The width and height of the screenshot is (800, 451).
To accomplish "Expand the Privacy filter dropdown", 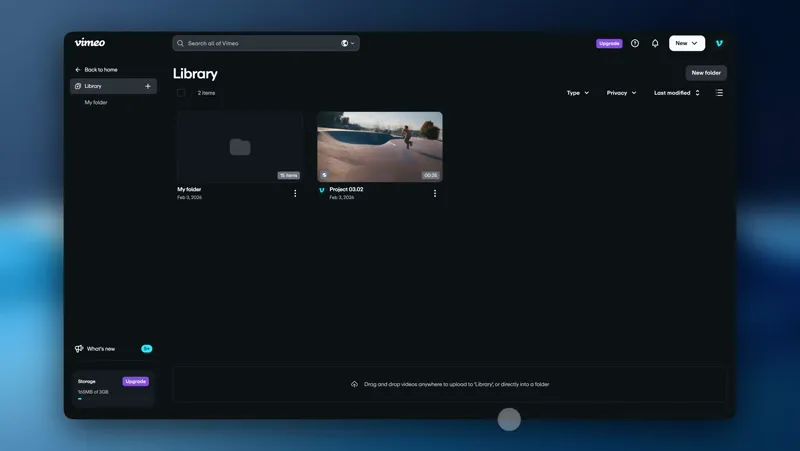I will (x=621, y=93).
